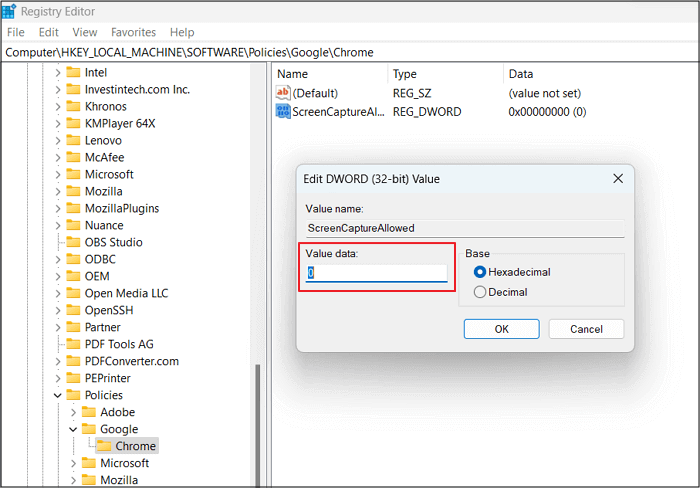The height and width of the screenshot is (488, 700).
Task: Expand the Adobe key under Policies
Action: click(73, 412)
